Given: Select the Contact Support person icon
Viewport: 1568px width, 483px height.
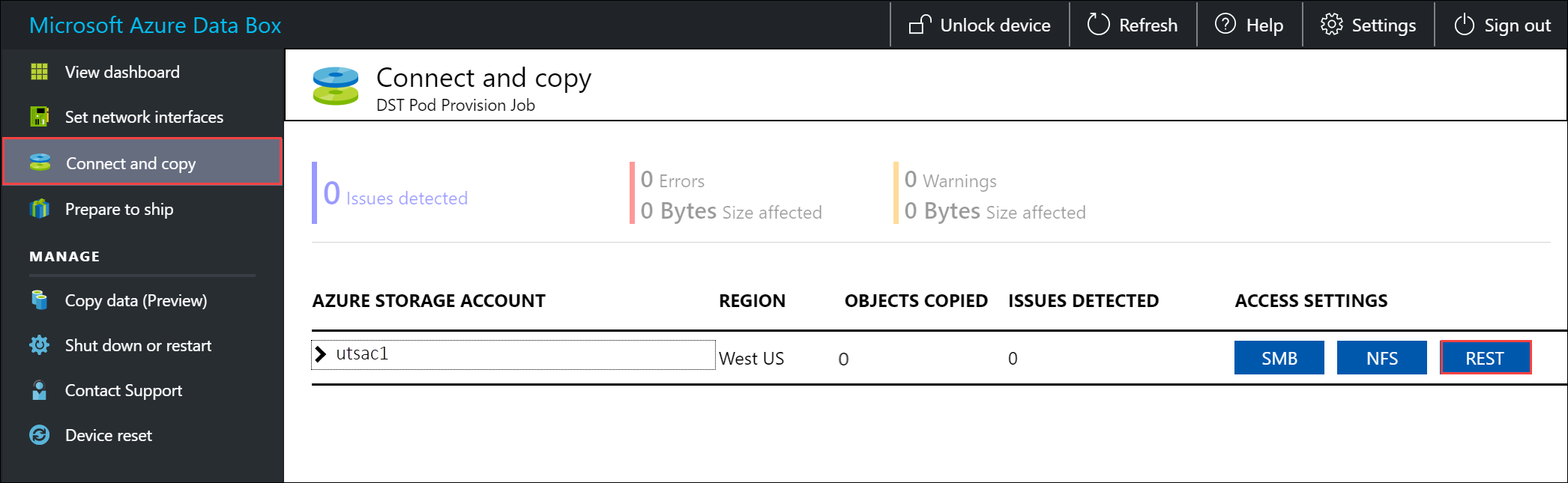Looking at the screenshot, I should point(39,390).
